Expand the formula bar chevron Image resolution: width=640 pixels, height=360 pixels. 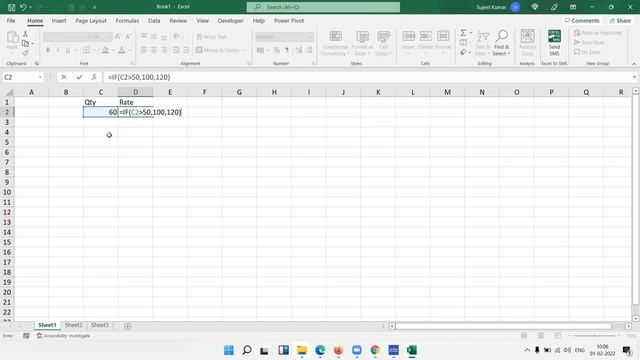[x=634, y=77]
